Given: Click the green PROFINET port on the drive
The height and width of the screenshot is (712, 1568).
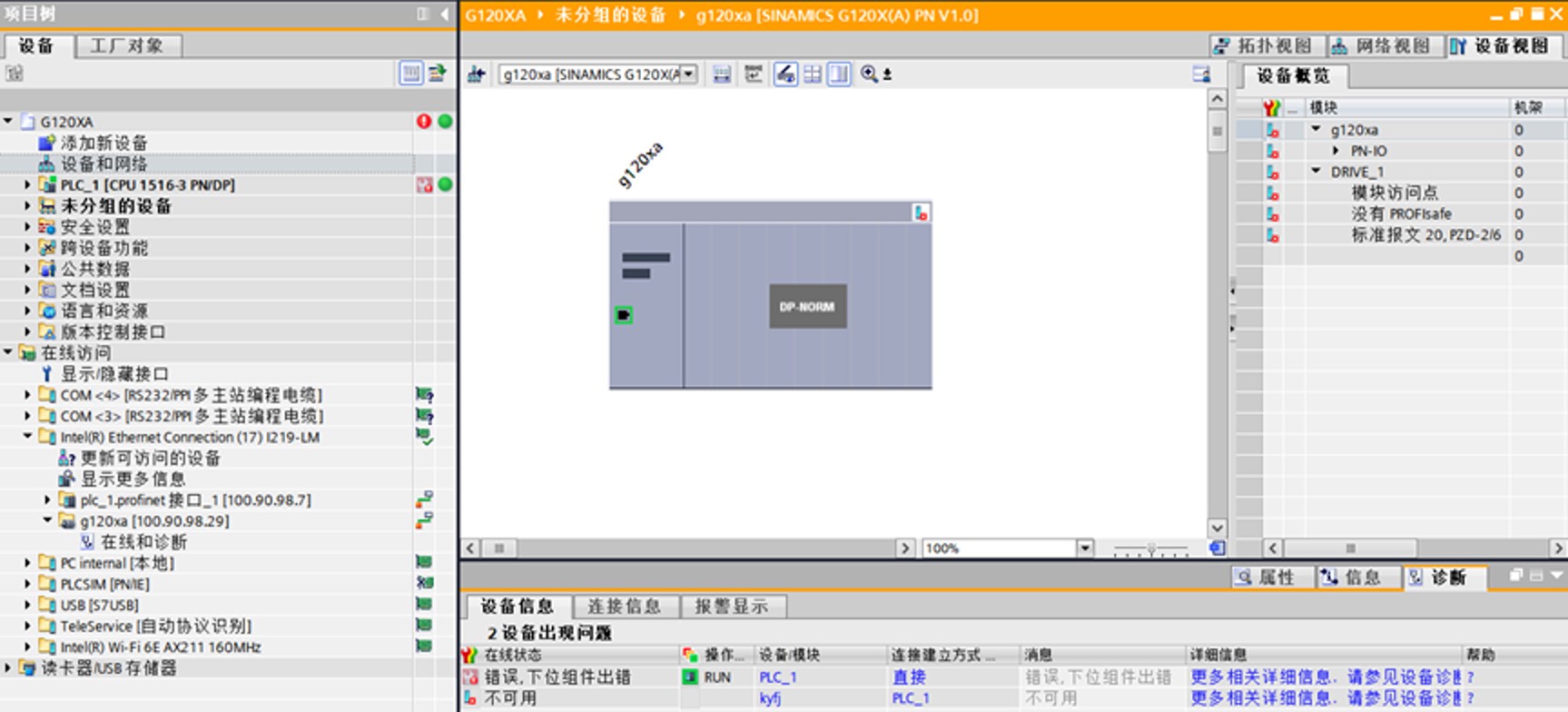Looking at the screenshot, I should [x=624, y=315].
